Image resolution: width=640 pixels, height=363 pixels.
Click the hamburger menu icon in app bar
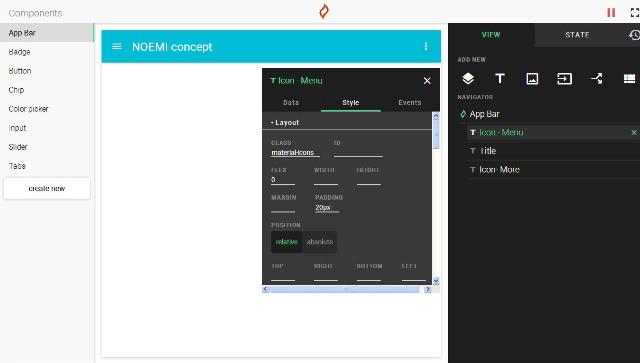coord(117,47)
